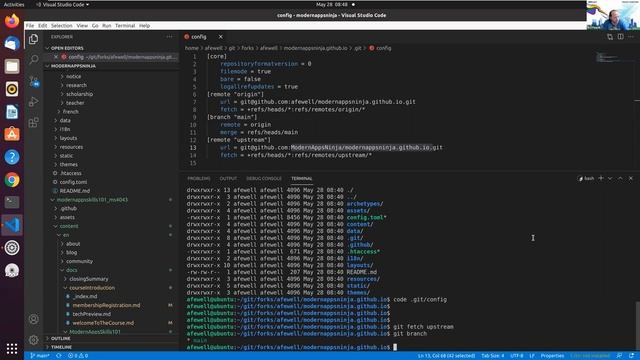This screenshot has height=360, width=640.
Task: Open the Selection menu
Action: coord(62,25)
